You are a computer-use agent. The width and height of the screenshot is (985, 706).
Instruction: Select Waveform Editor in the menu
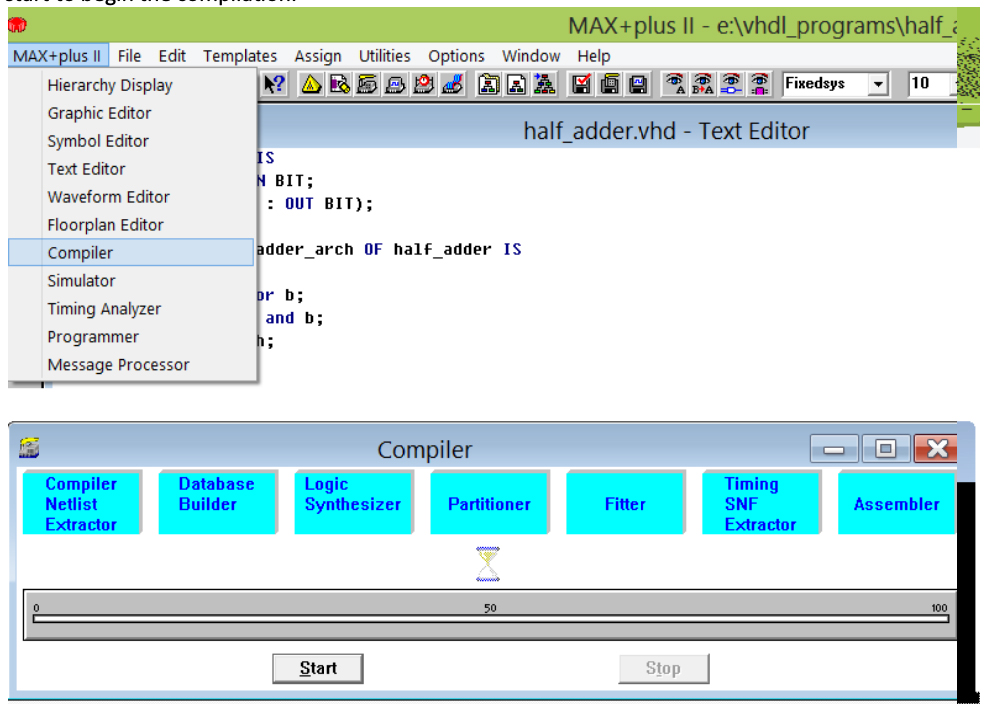pos(131,197)
